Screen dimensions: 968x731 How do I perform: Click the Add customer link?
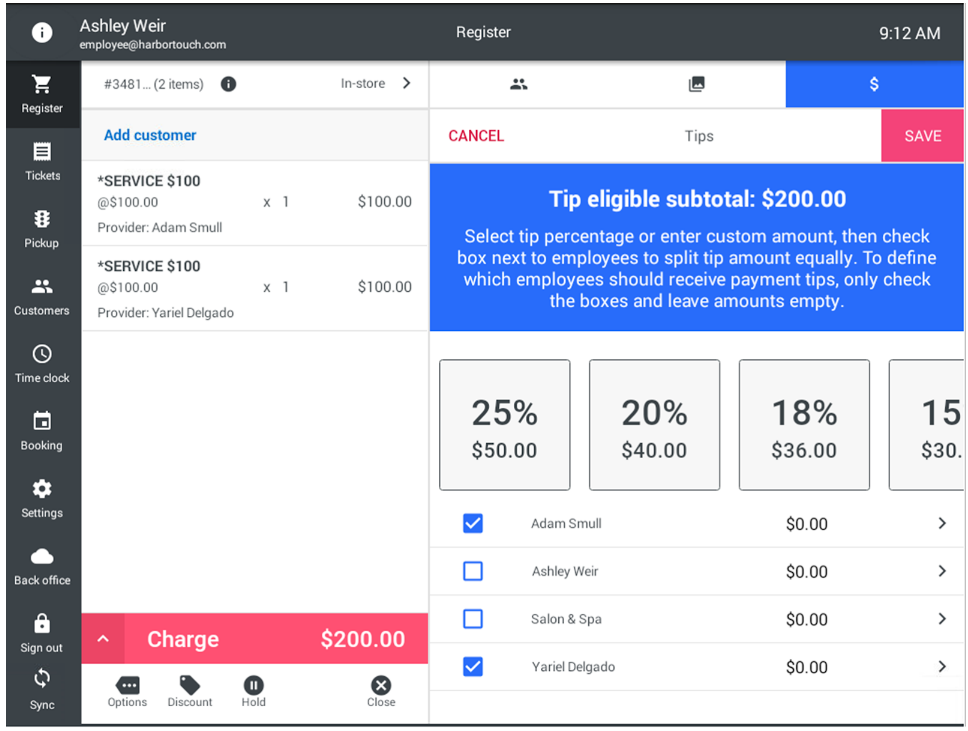click(150, 135)
